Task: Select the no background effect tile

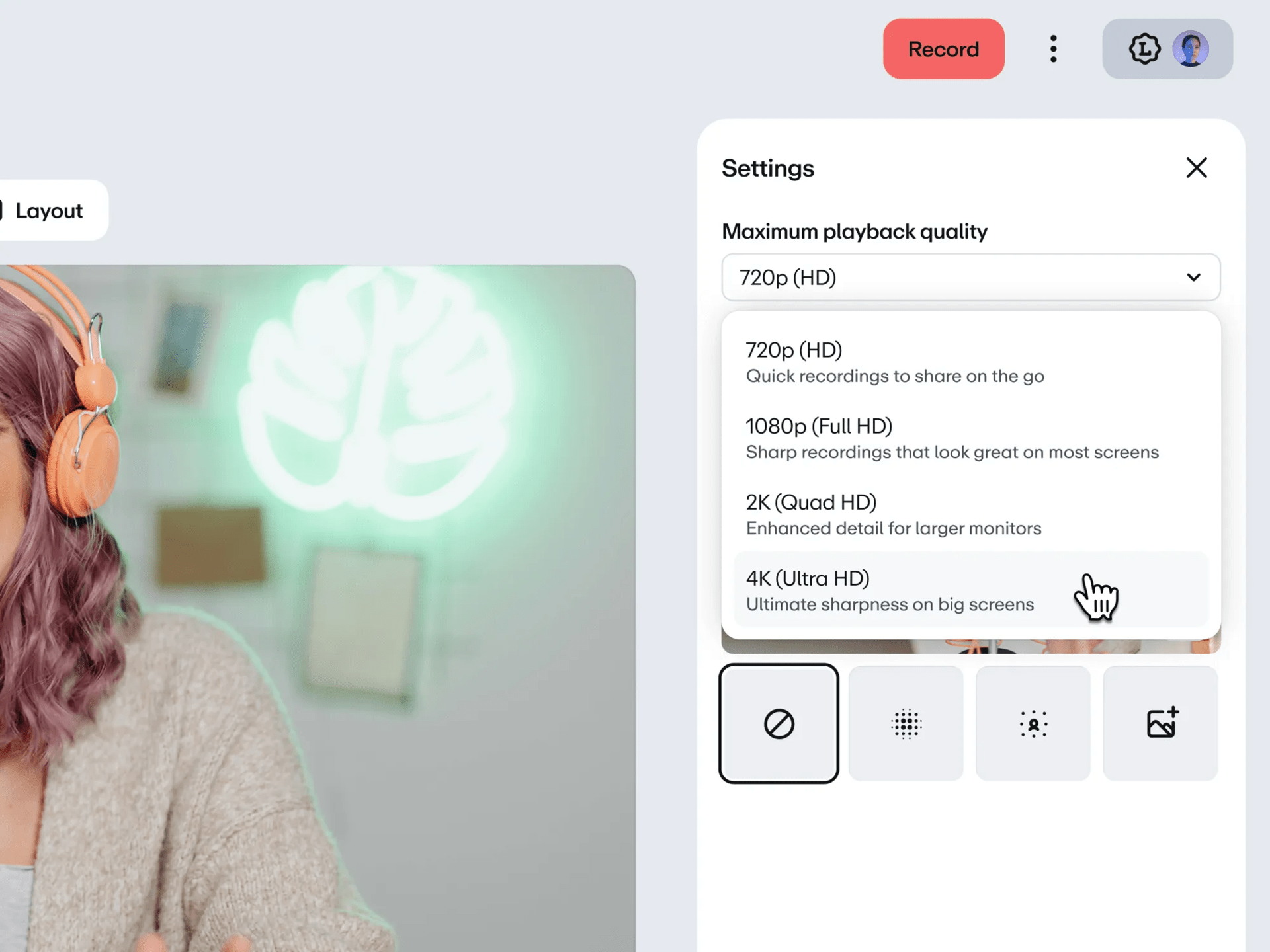Action: point(779,724)
